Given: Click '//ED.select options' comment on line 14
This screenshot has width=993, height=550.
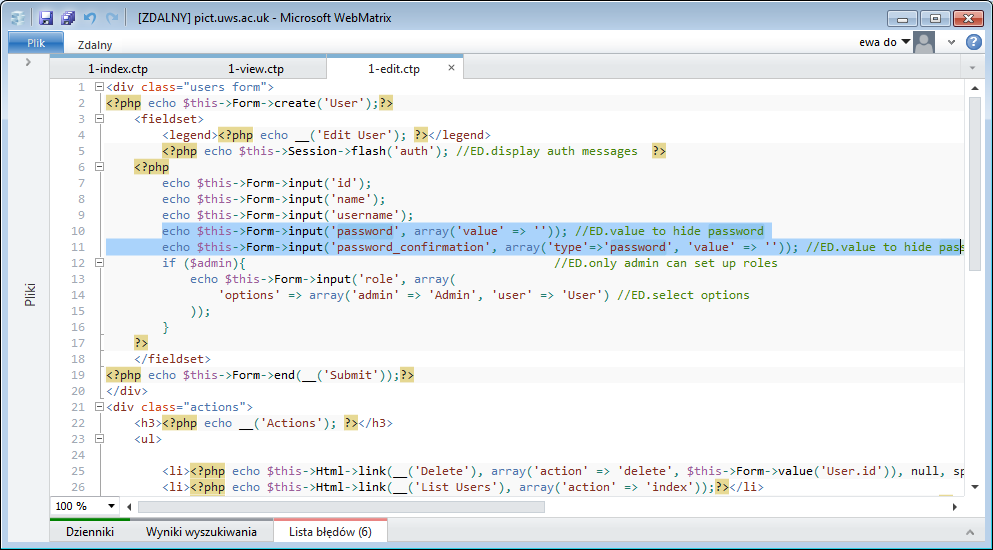Looking at the screenshot, I should (x=683, y=295).
